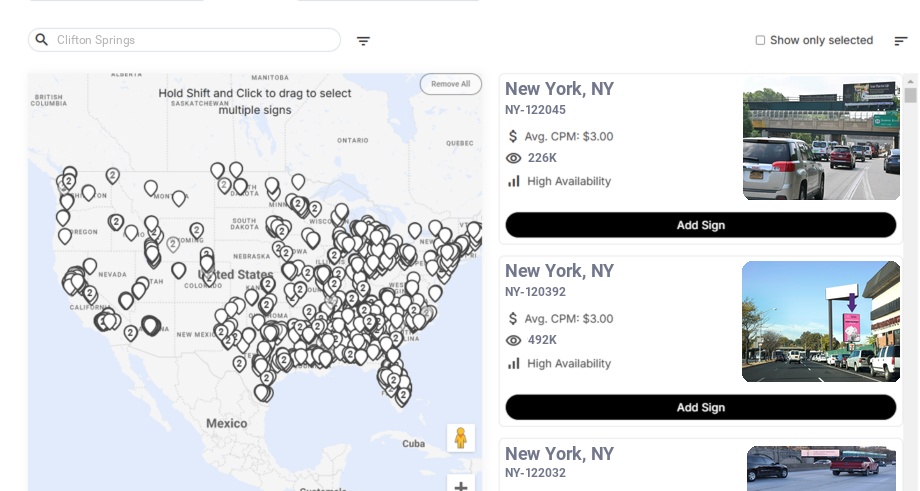
Task: Open the filter options icon beside search
Action: point(363,41)
